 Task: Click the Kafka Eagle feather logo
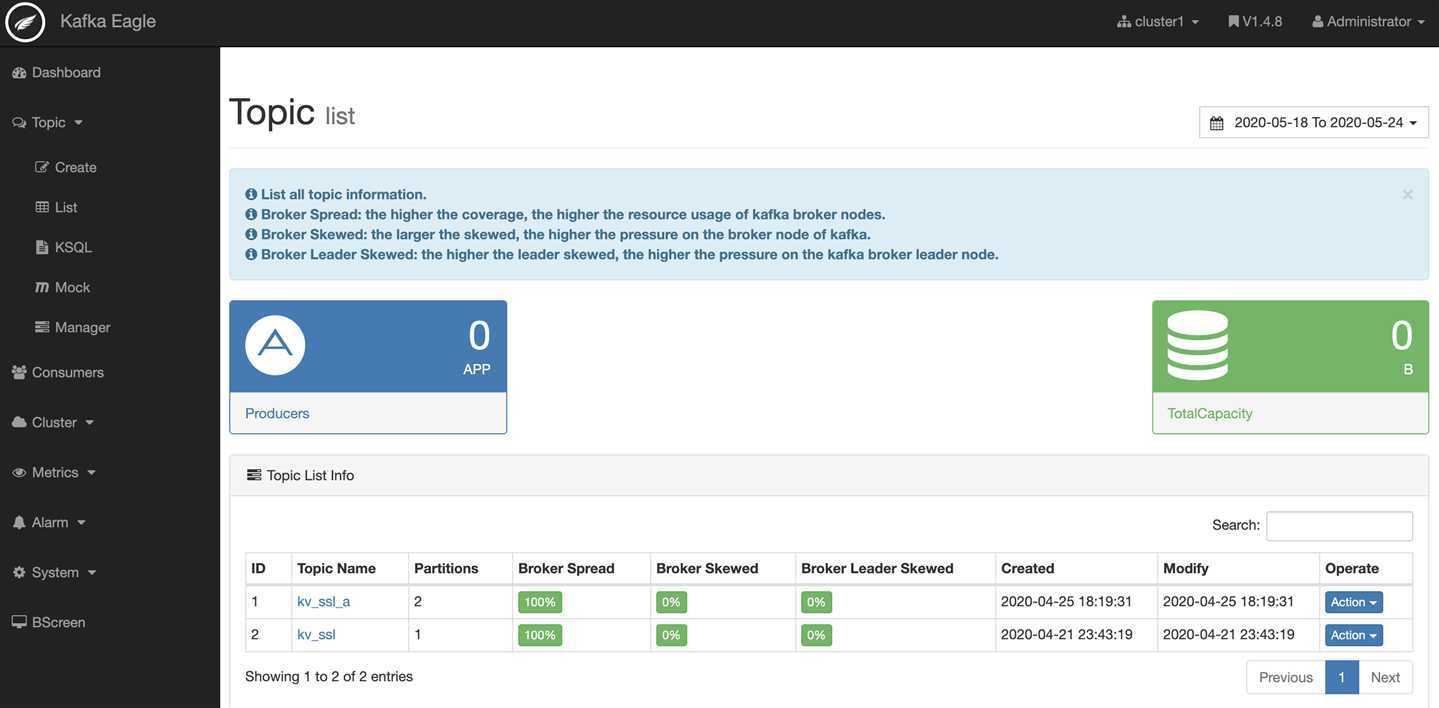click(25, 22)
